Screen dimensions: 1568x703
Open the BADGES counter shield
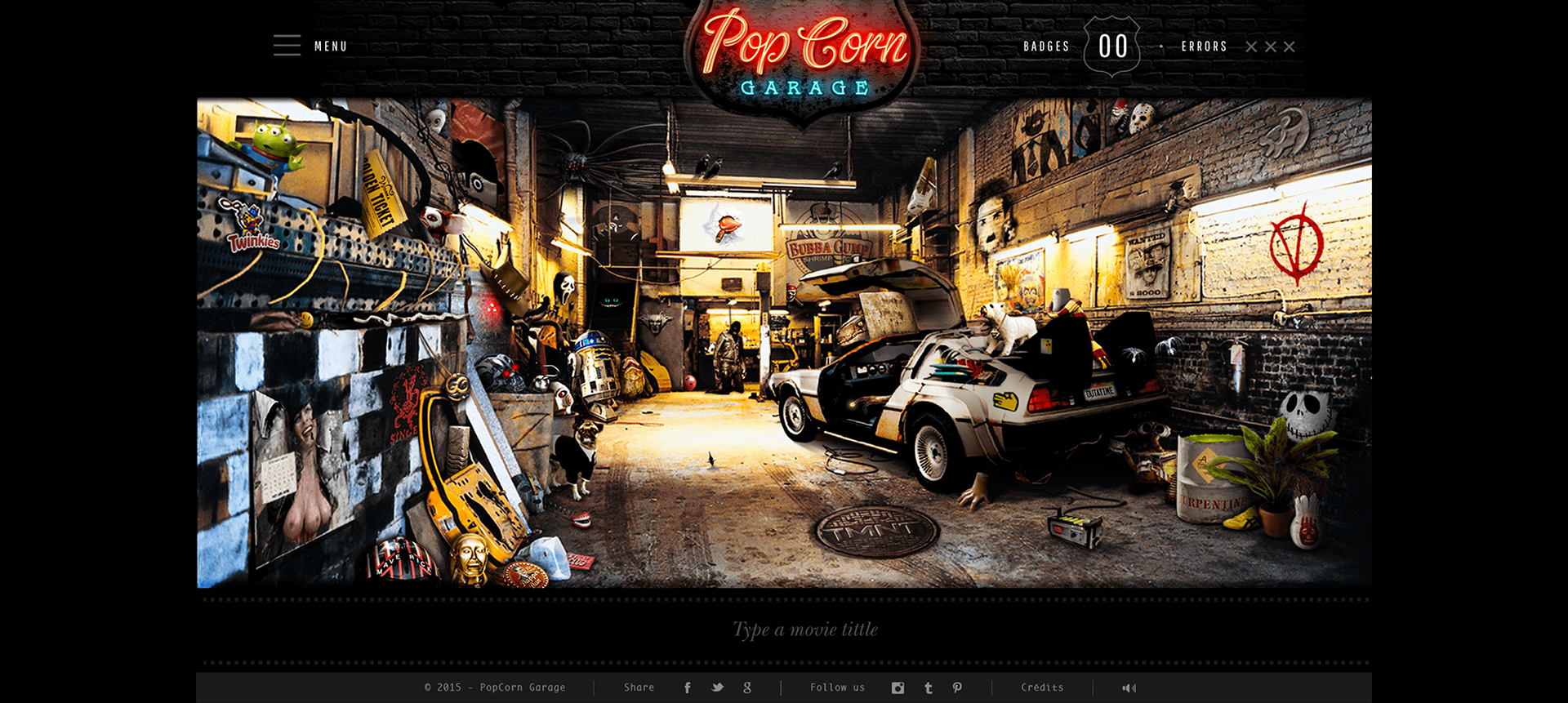(1112, 47)
